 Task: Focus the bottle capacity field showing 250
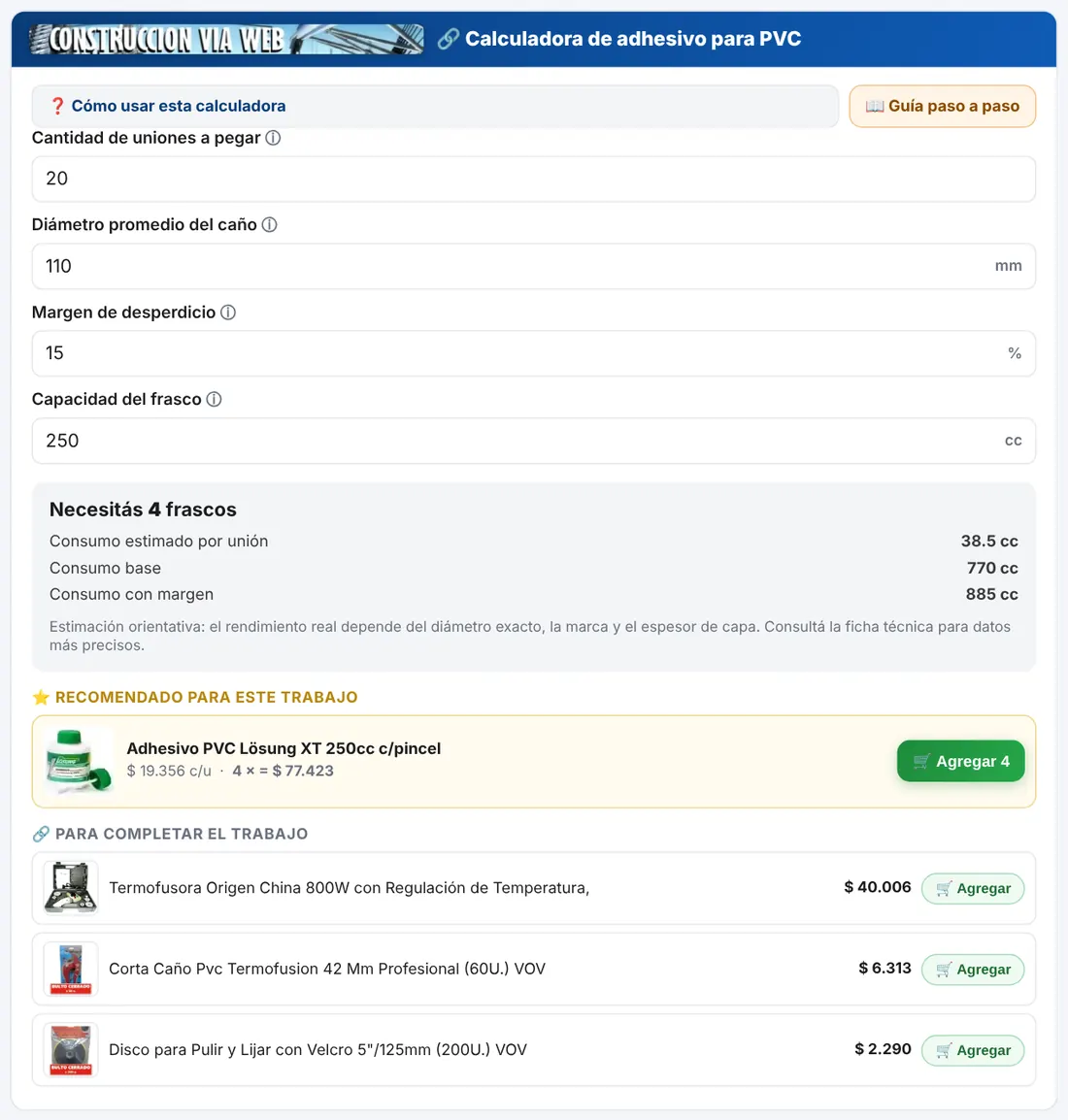[534, 440]
